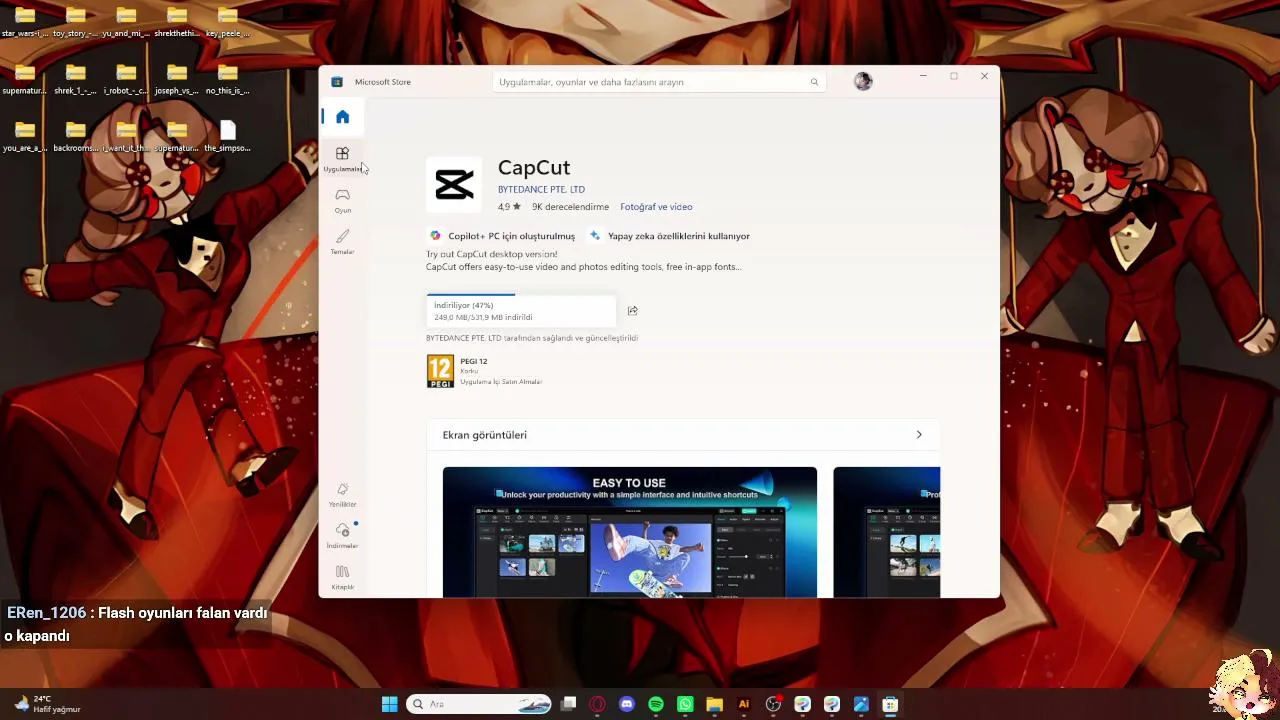Select the joseph_vs desktop folder
1280x720 pixels.
(x=177, y=79)
